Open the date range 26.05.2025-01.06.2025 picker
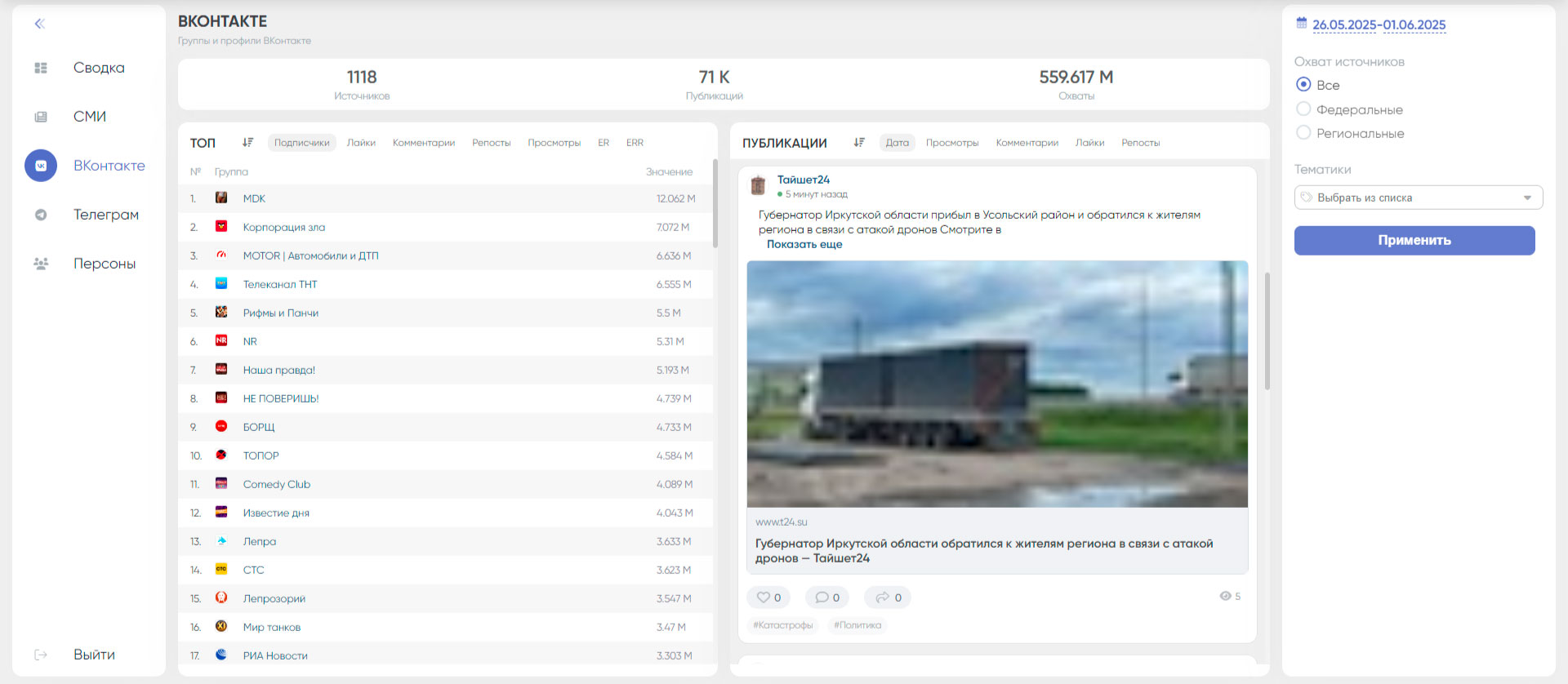Image resolution: width=1568 pixels, height=684 pixels. coord(1379,25)
